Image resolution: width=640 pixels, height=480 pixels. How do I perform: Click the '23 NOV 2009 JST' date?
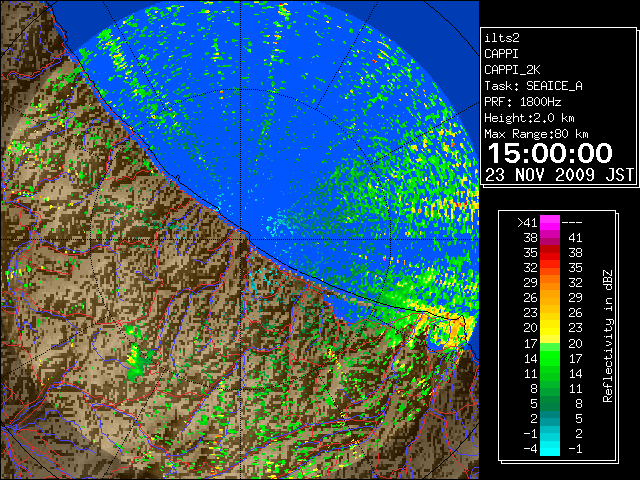click(559, 175)
